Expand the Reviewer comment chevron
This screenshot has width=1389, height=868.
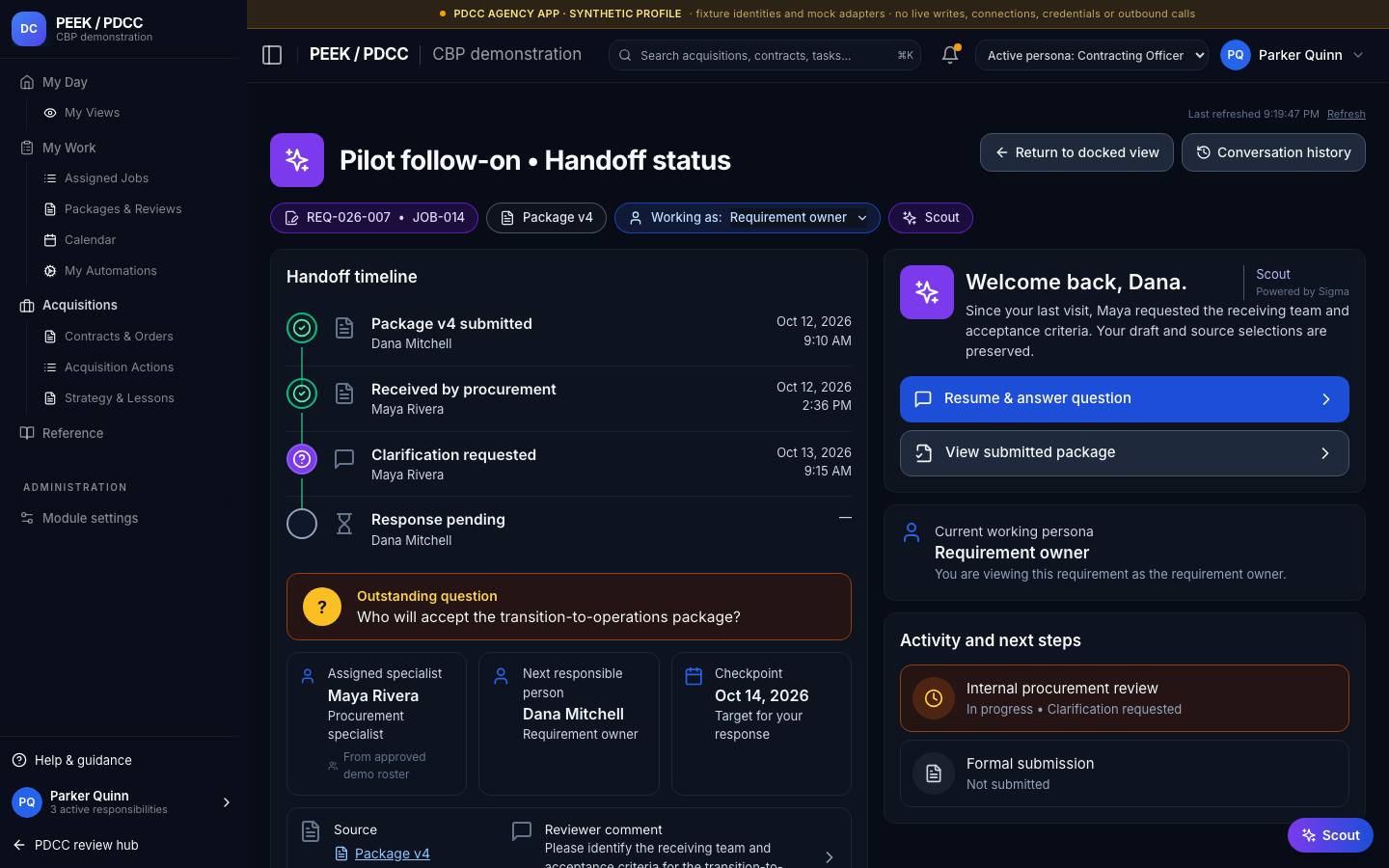[829, 857]
